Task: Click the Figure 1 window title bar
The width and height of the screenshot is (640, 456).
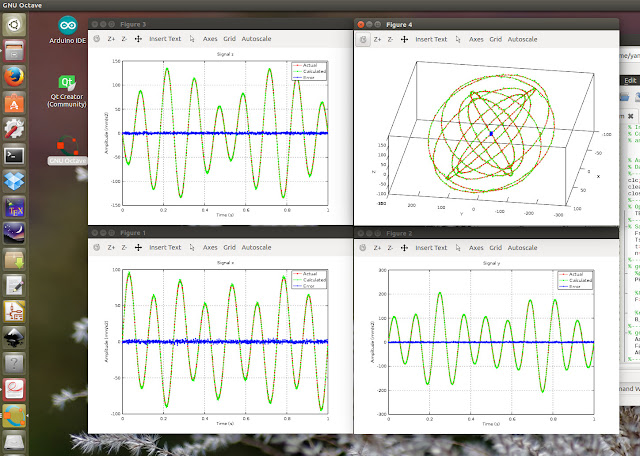Action: [220, 233]
